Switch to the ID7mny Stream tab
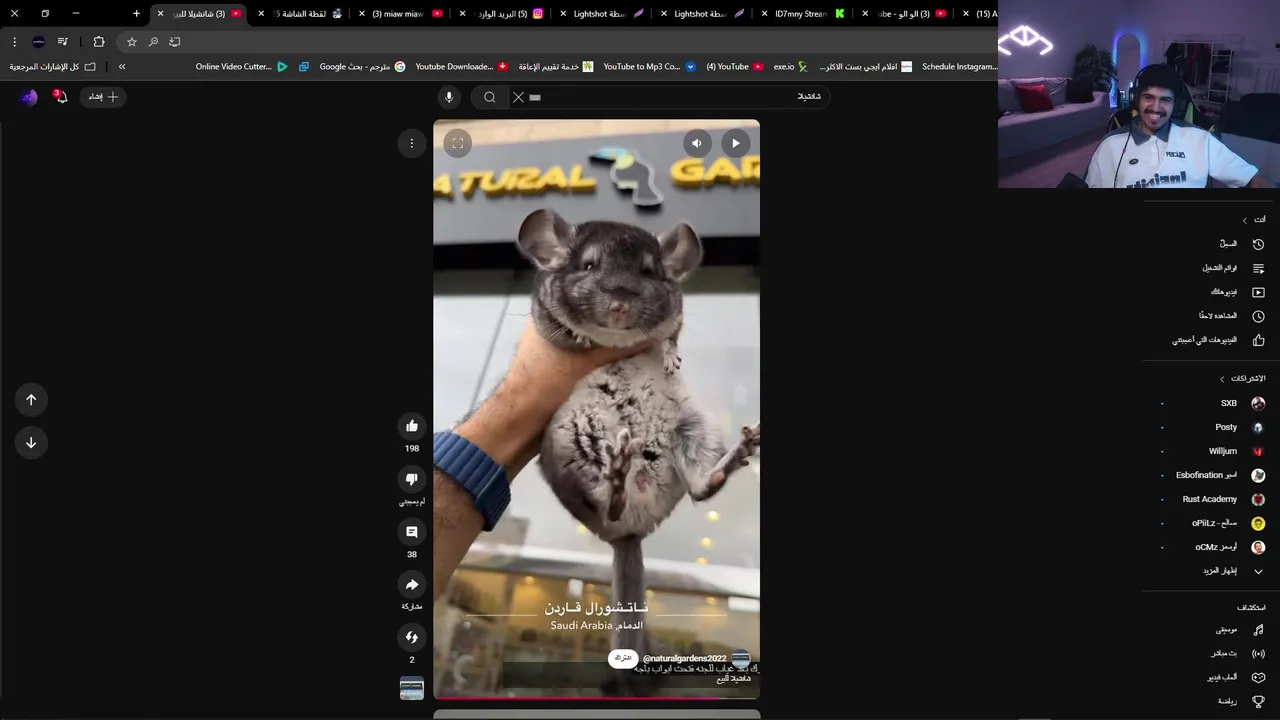 point(802,14)
